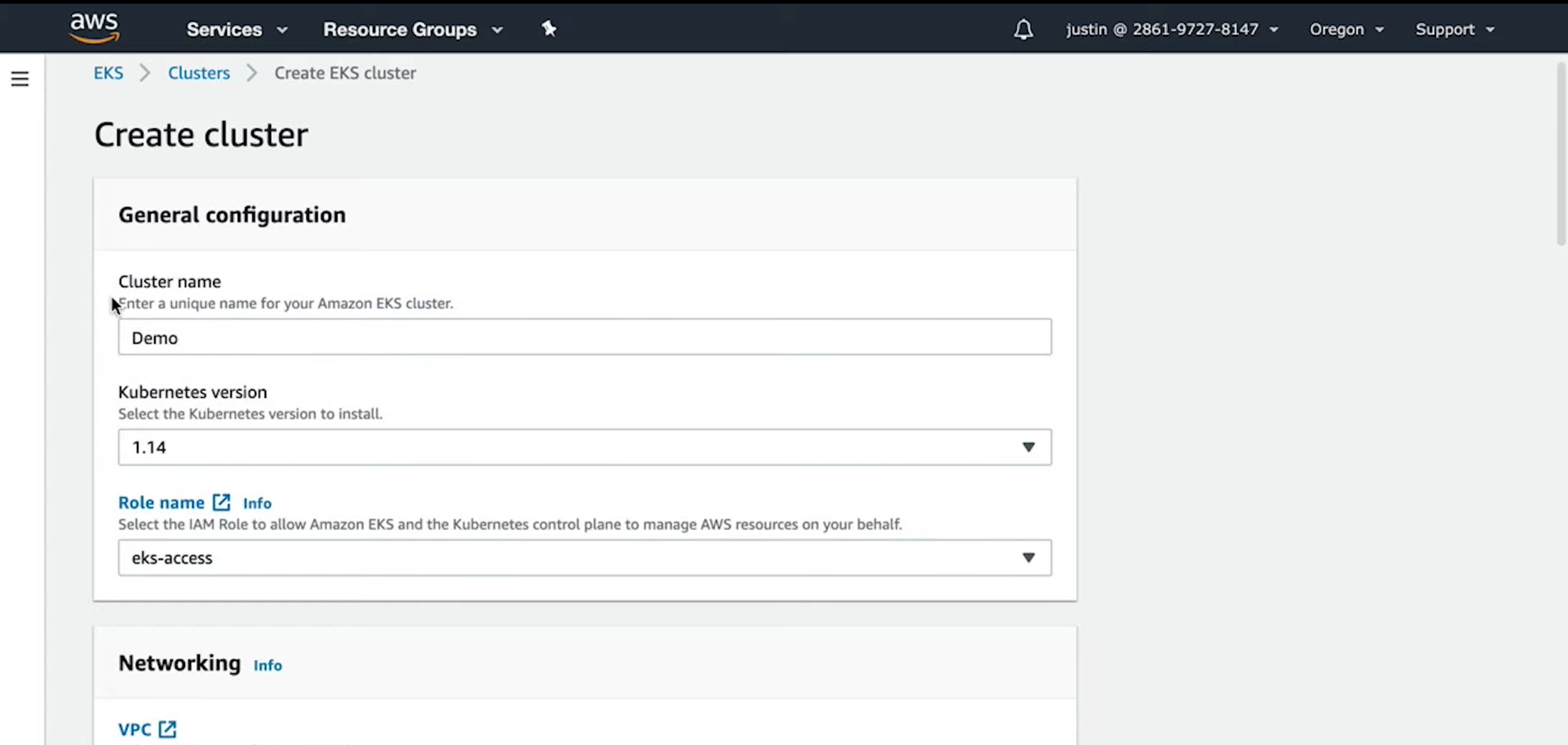Open the notifications bell
The image size is (1568, 745).
(1023, 29)
